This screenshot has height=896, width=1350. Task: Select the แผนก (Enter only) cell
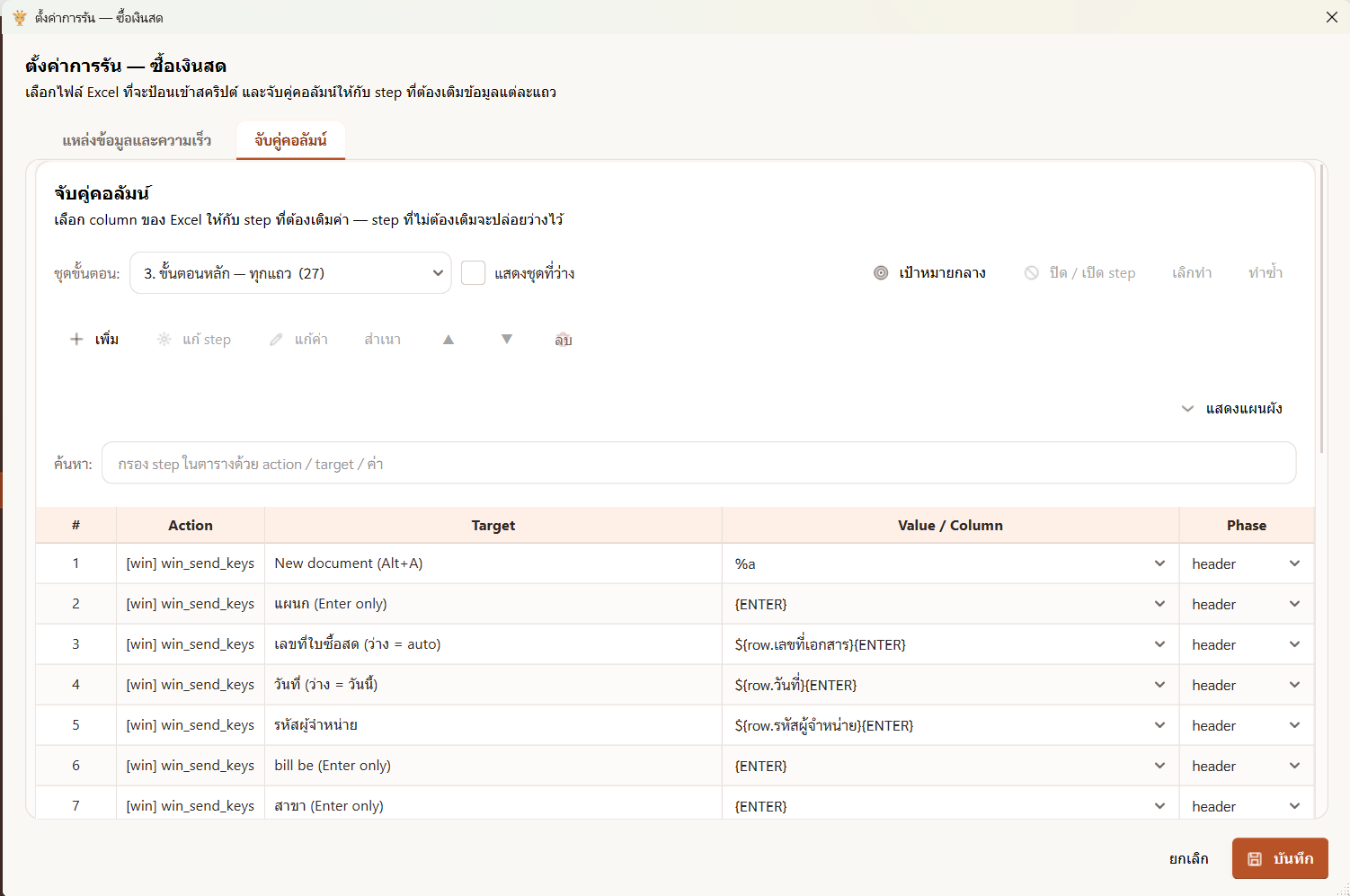(x=493, y=604)
